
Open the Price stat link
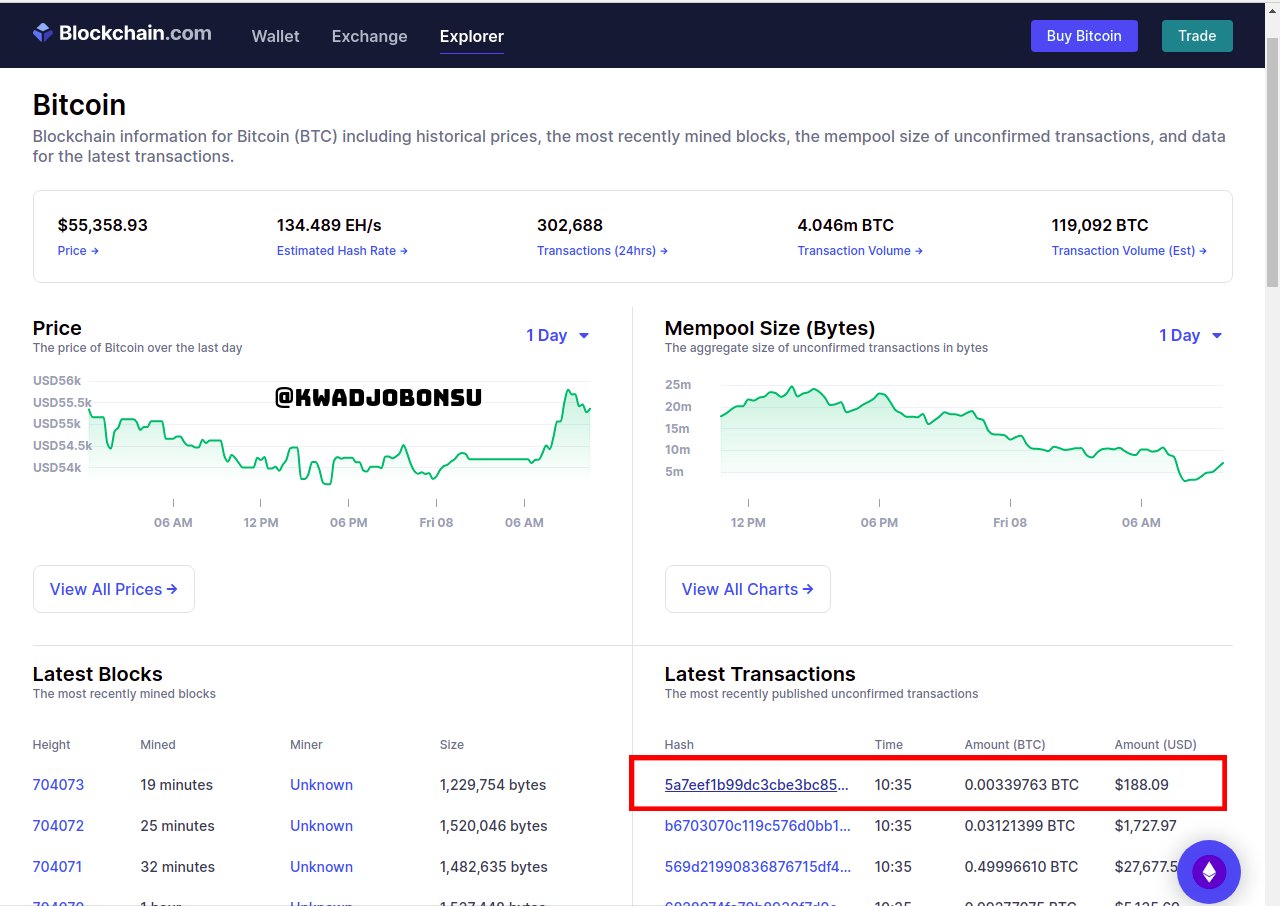coord(78,251)
